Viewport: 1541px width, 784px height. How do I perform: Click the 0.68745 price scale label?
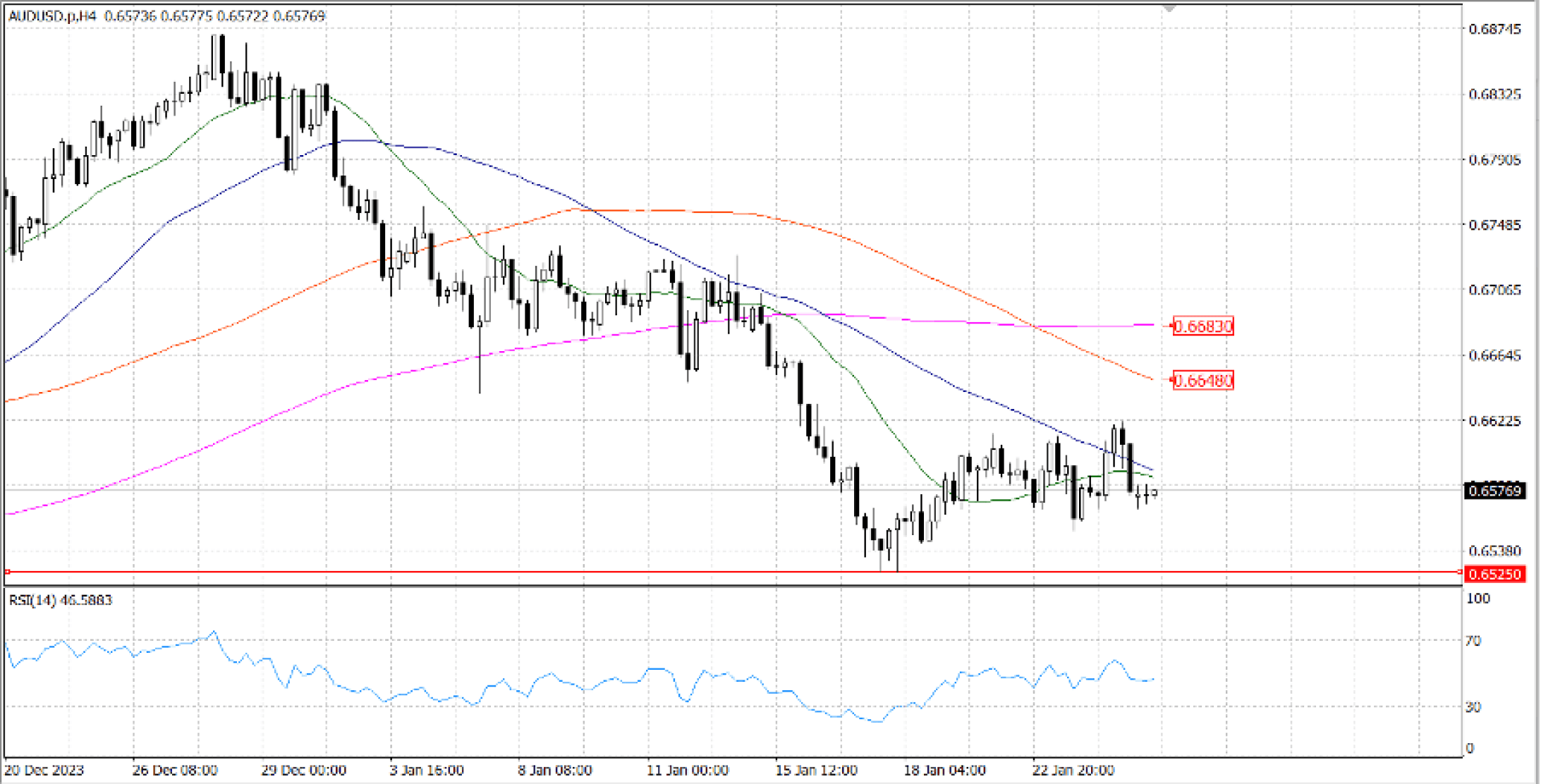pyautogui.click(x=1494, y=29)
